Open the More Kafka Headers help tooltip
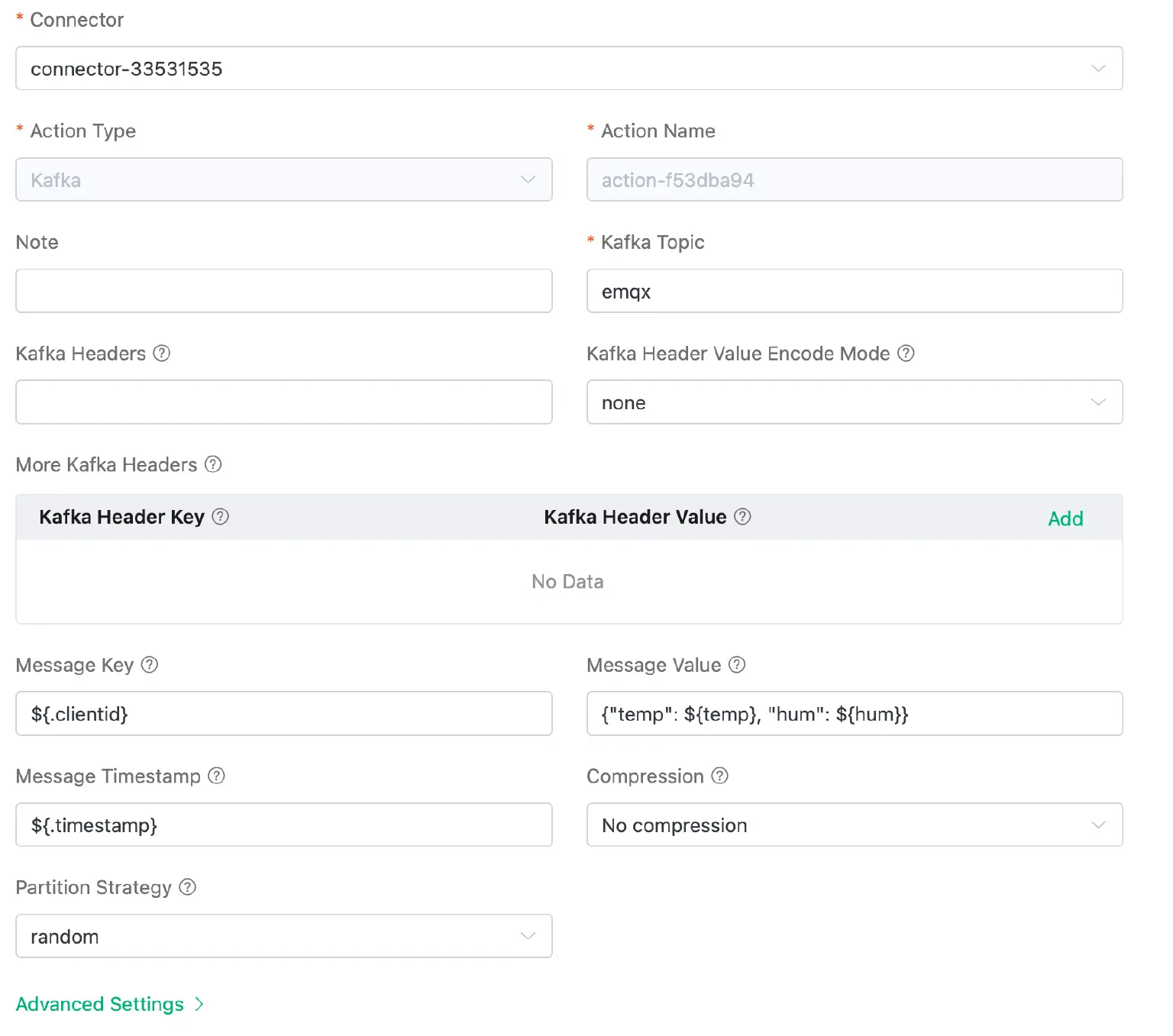 [x=214, y=464]
